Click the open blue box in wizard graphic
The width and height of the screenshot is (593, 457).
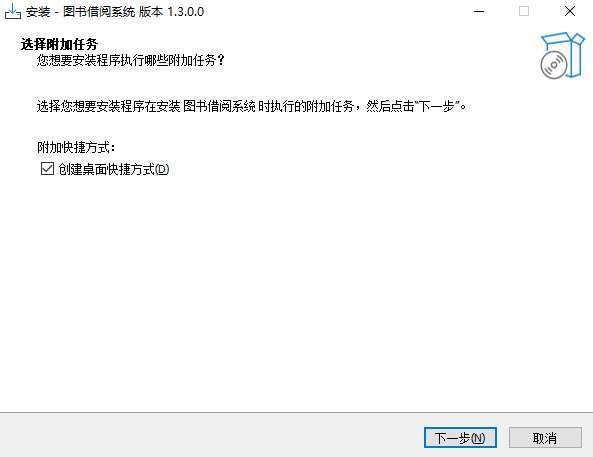(x=567, y=54)
